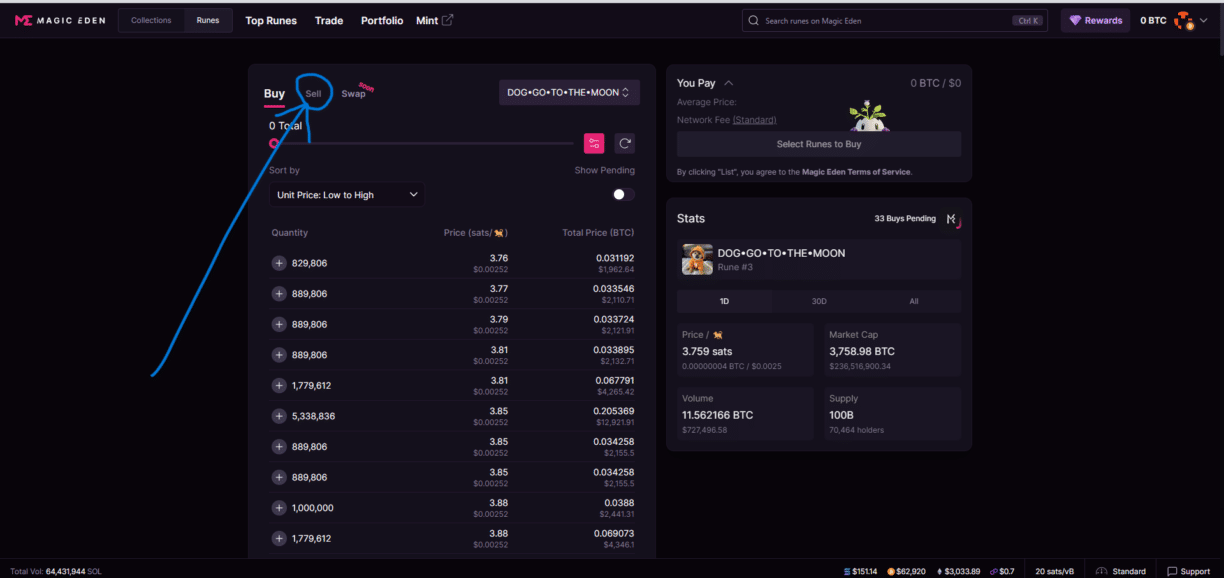
Task: Open the DOG•GO•TO•THE•MOON rune selector dropdown
Action: 569,91
